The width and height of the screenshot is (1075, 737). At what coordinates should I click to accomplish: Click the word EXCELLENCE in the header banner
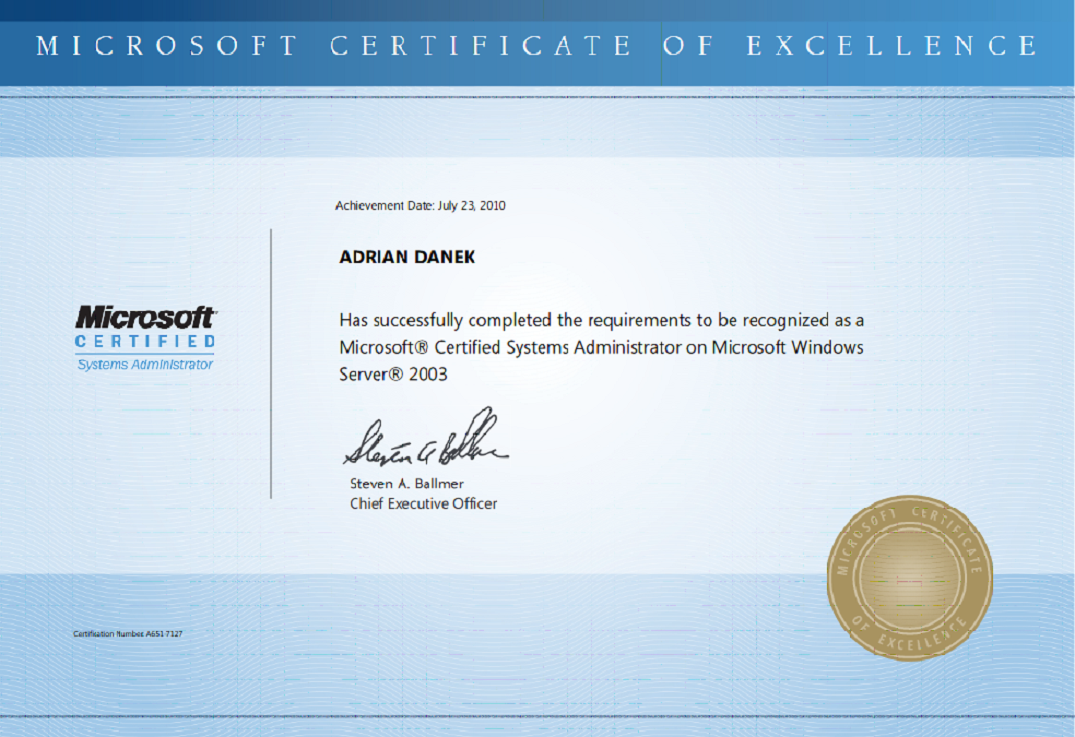coord(892,46)
